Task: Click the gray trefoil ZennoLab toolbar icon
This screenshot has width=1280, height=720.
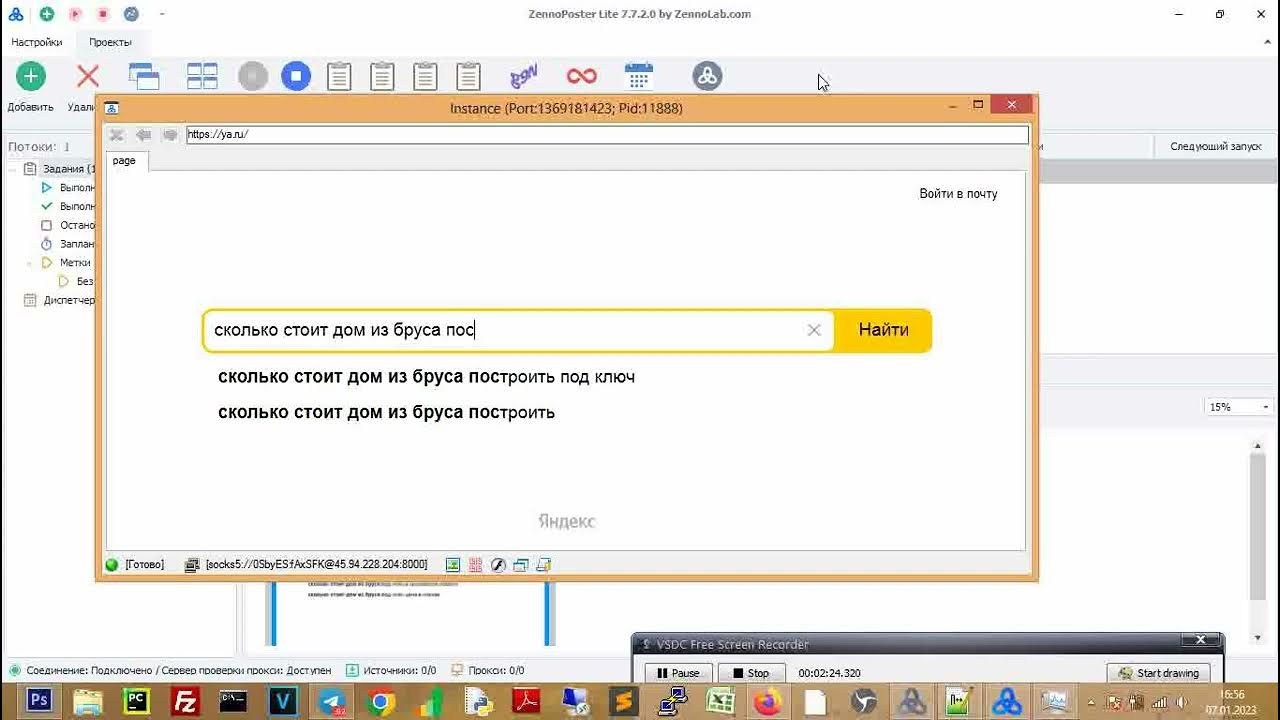Action: pos(707,76)
